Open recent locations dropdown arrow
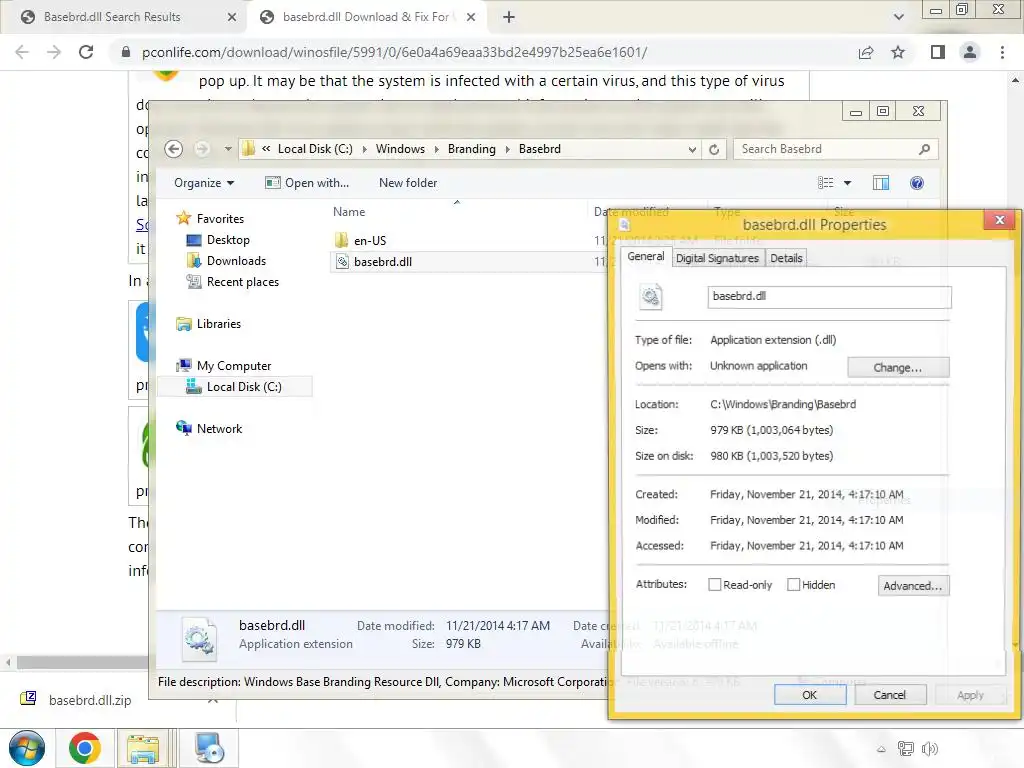 tap(227, 149)
